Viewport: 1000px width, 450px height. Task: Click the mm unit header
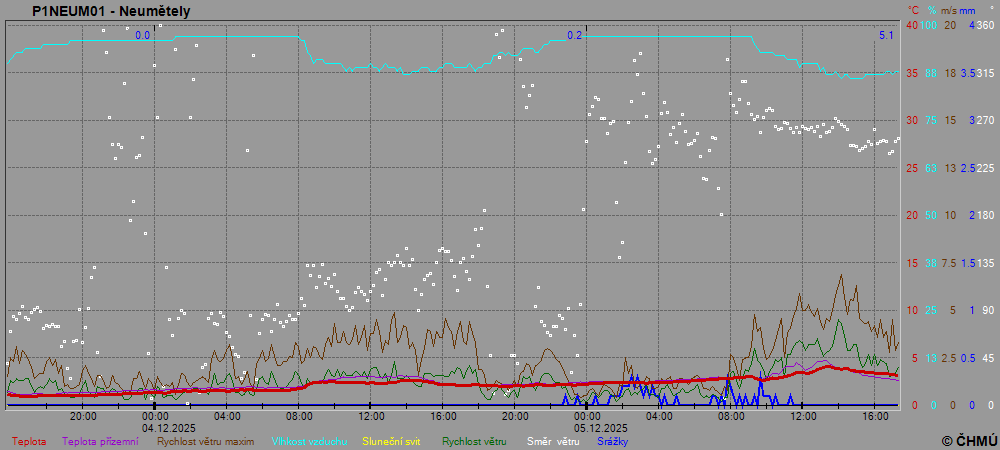(x=971, y=10)
